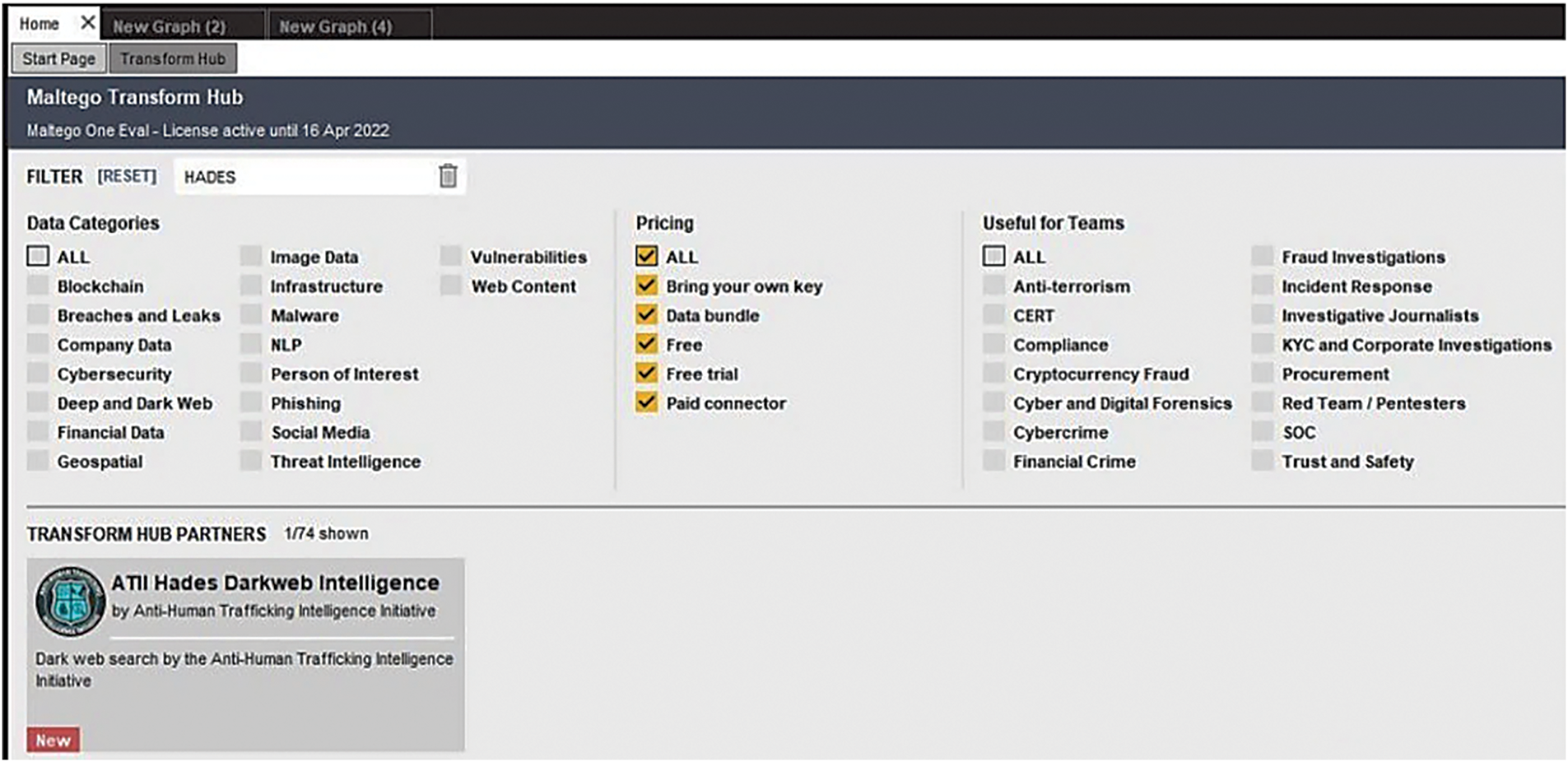Uncheck Bring your own key pricing
The width and height of the screenshot is (1568, 762).
(x=647, y=286)
